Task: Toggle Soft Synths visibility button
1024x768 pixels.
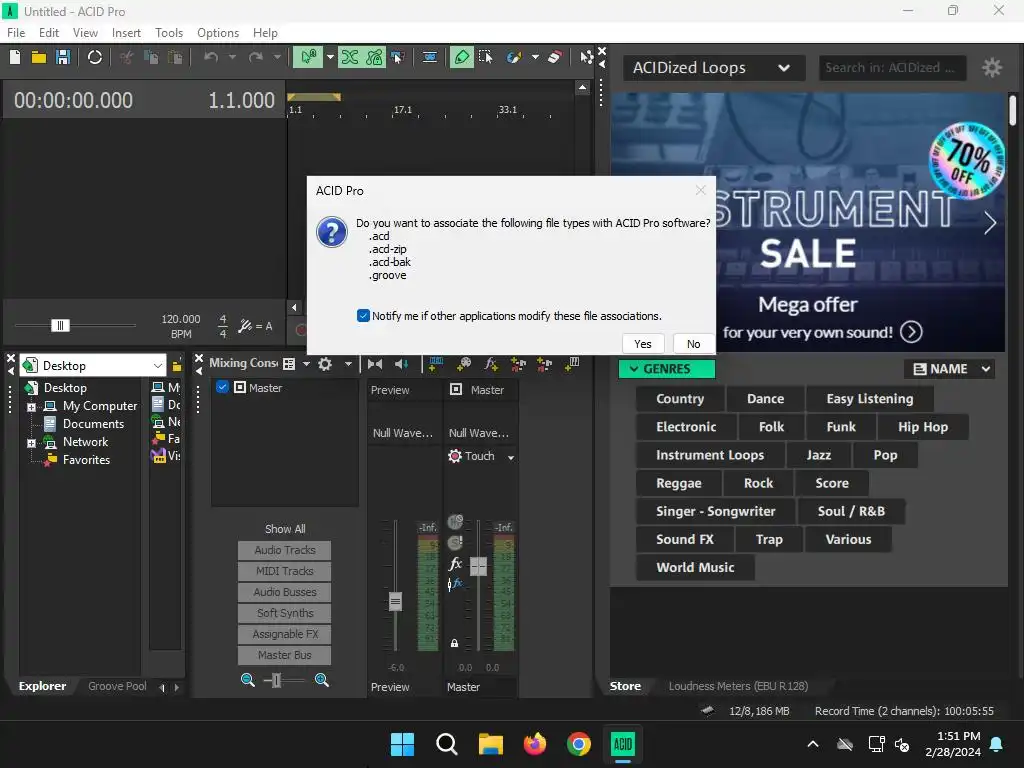Action: [285, 613]
